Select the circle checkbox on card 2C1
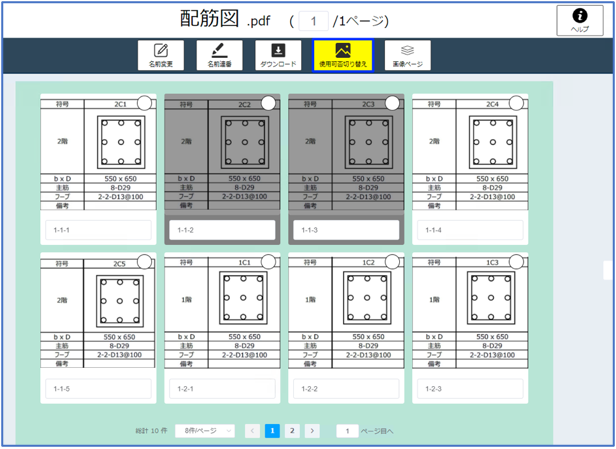Image resolution: width=616 pixels, height=449 pixels. (144, 103)
